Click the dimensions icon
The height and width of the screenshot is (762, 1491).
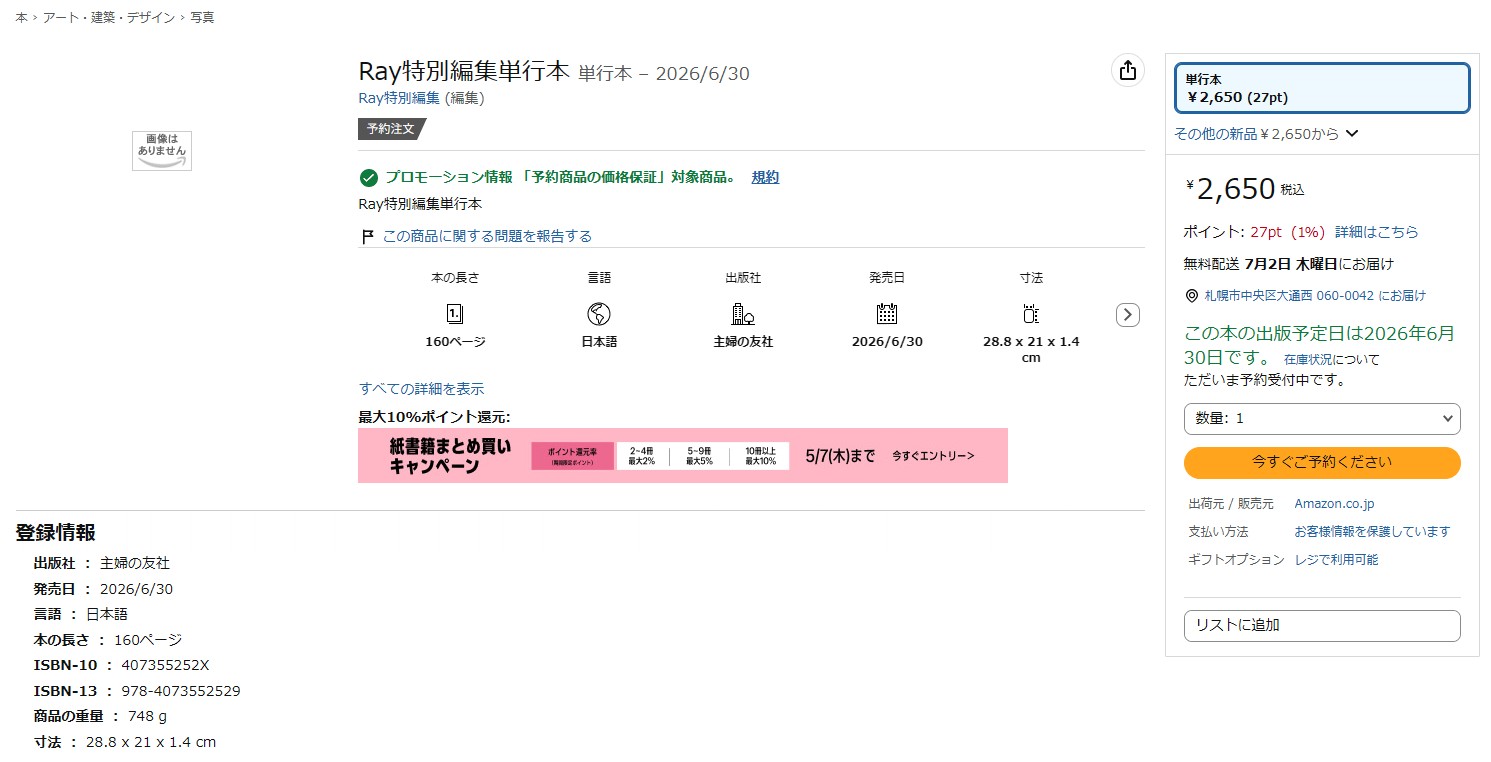(x=1031, y=314)
